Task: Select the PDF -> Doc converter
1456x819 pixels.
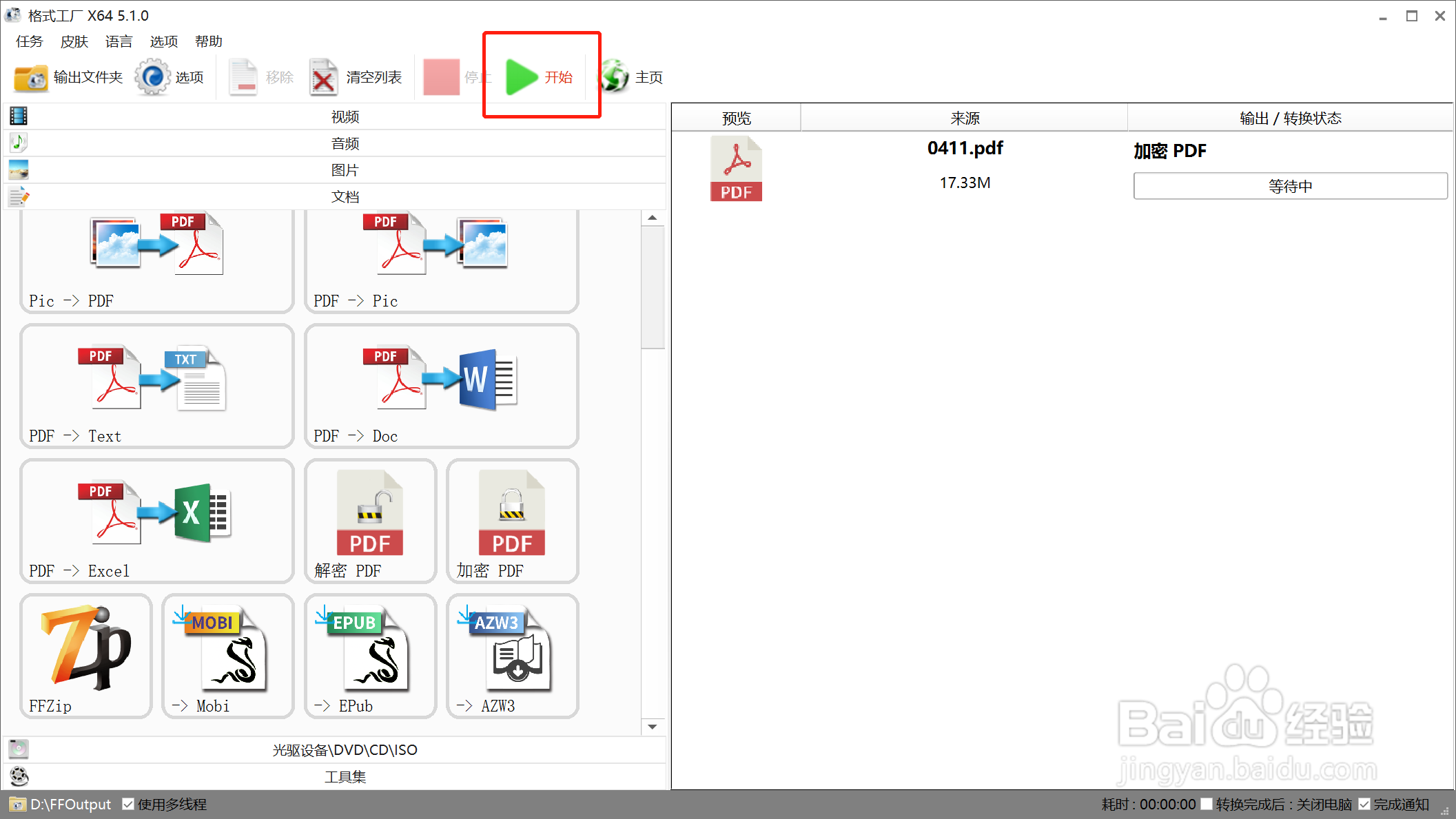Action: pyautogui.click(x=441, y=386)
